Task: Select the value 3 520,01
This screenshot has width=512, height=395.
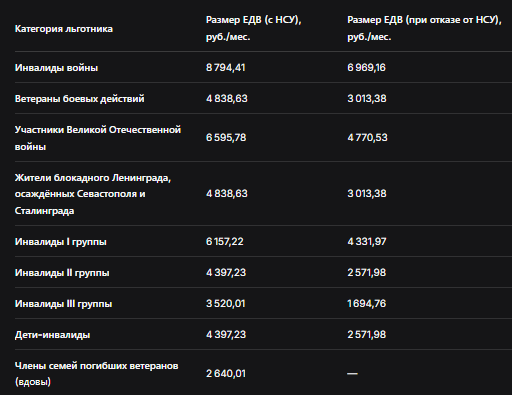Action: point(226,304)
